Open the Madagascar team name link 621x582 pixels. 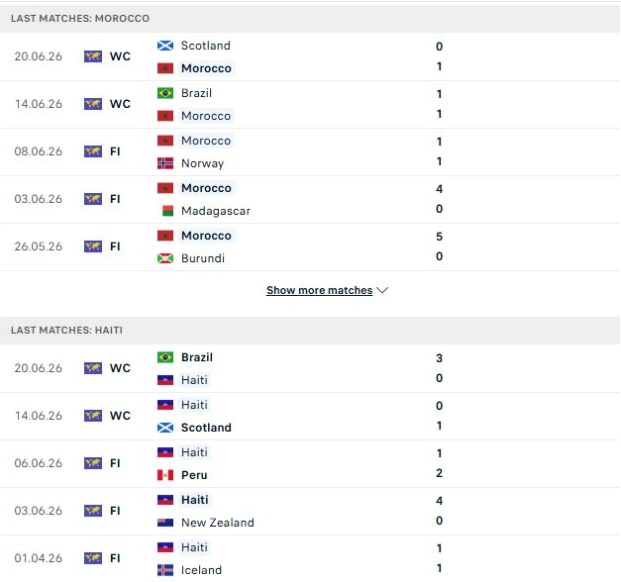pyautogui.click(x=216, y=211)
